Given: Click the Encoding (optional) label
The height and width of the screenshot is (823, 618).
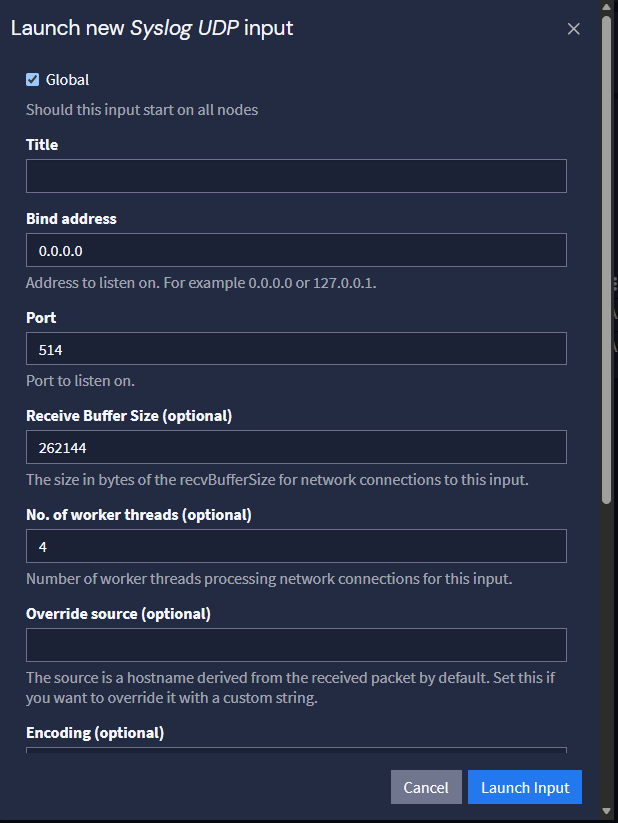Looking at the screenshot, I should (x=95, y=733).
